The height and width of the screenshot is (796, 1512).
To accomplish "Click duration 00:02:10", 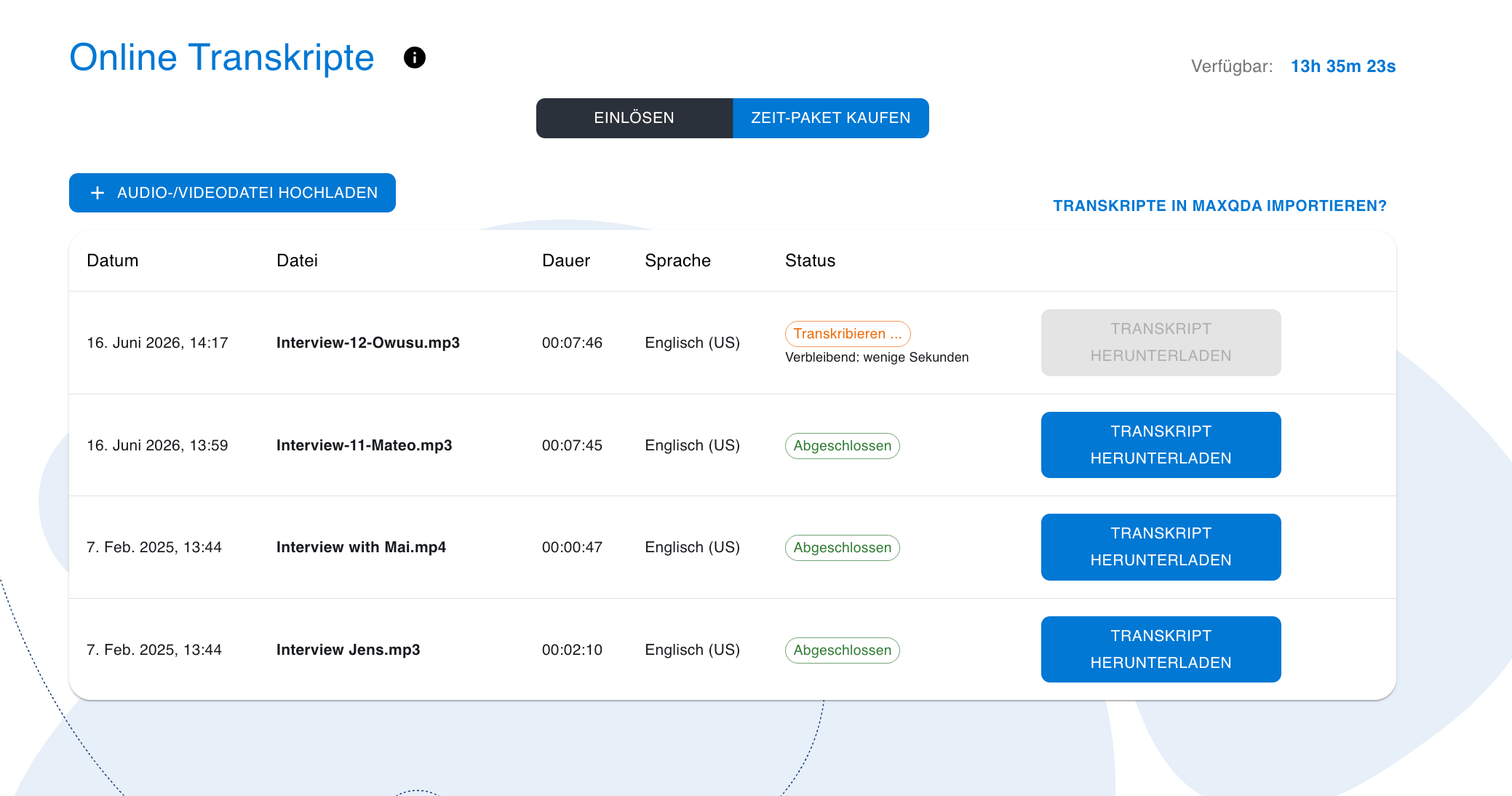I will [x=573, y=650].
